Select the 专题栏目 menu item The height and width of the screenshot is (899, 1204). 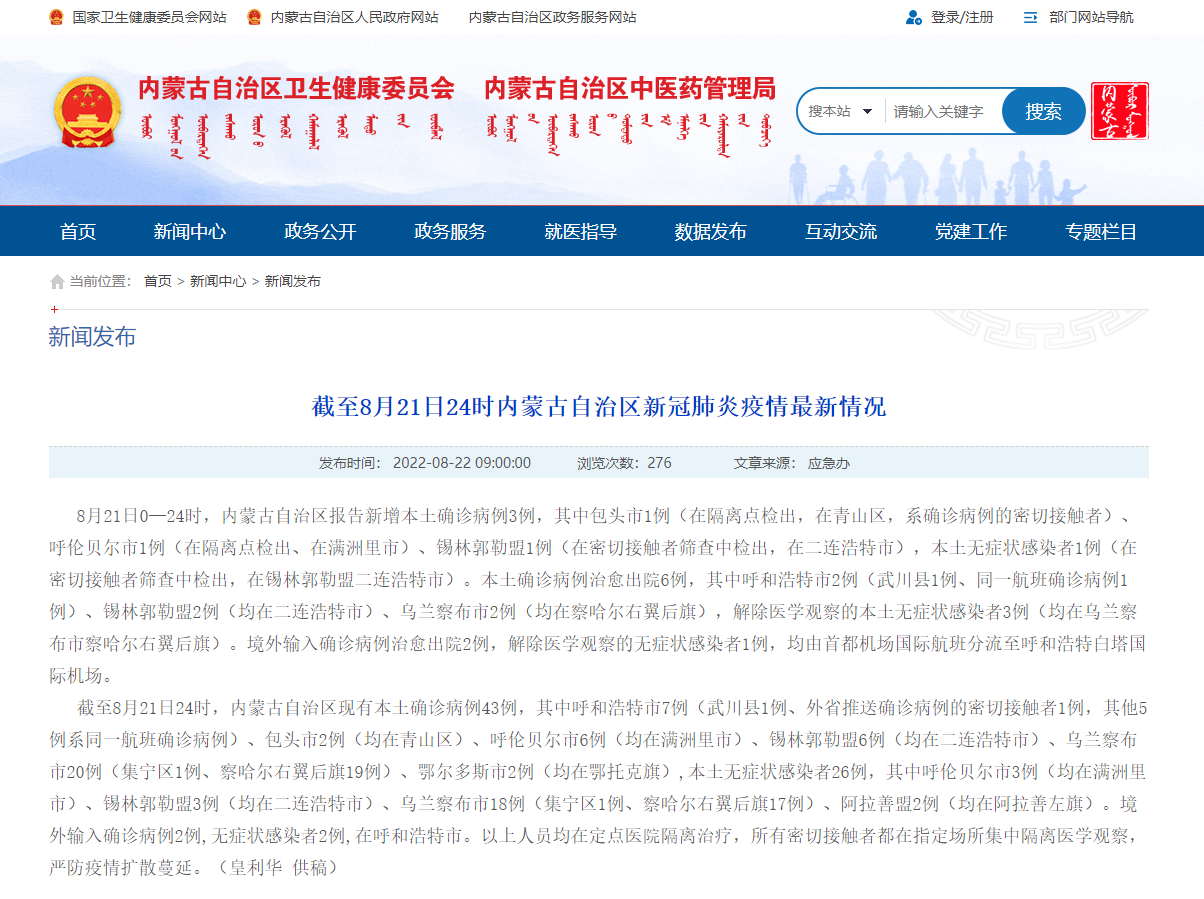pos(1100,231)
